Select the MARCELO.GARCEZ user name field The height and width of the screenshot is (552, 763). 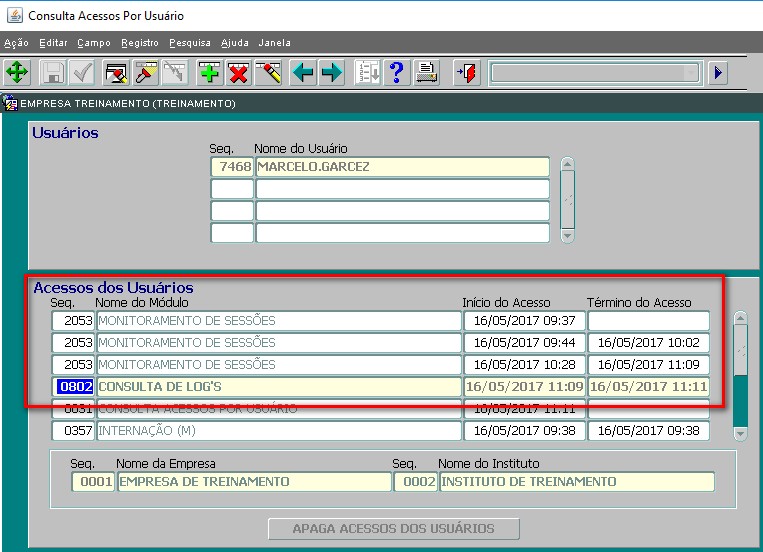[402, 167]
